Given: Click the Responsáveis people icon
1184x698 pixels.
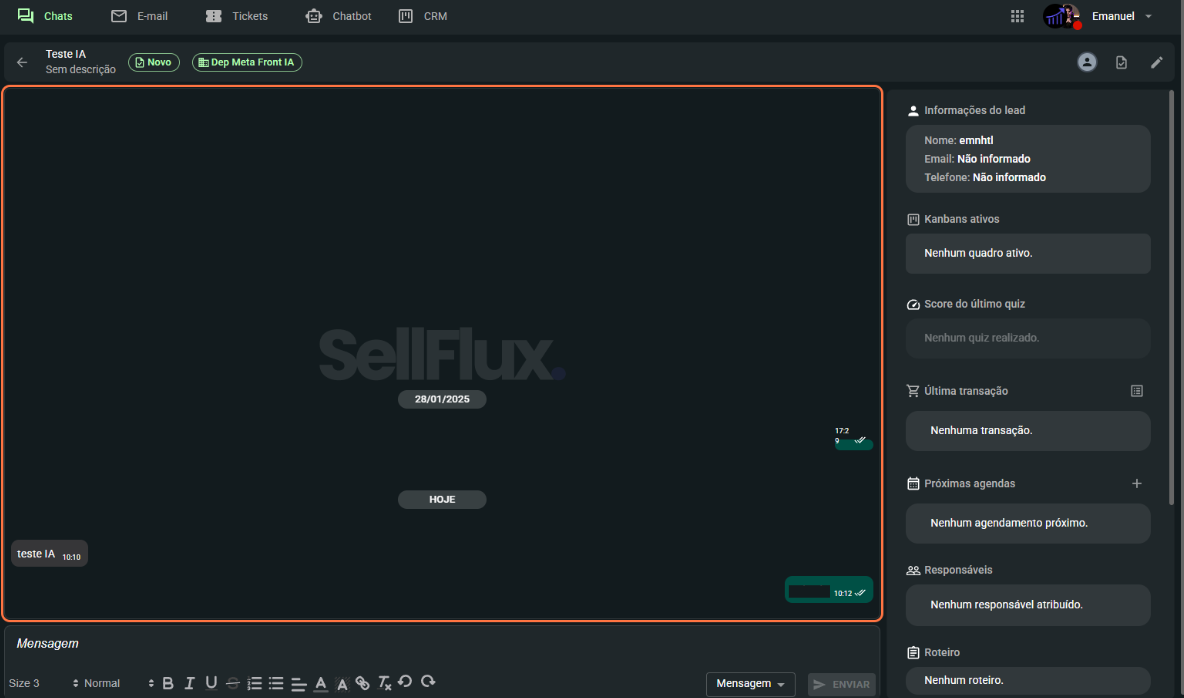Looking at the screenshot, I should pyautogui.click(x=913, y=570).
